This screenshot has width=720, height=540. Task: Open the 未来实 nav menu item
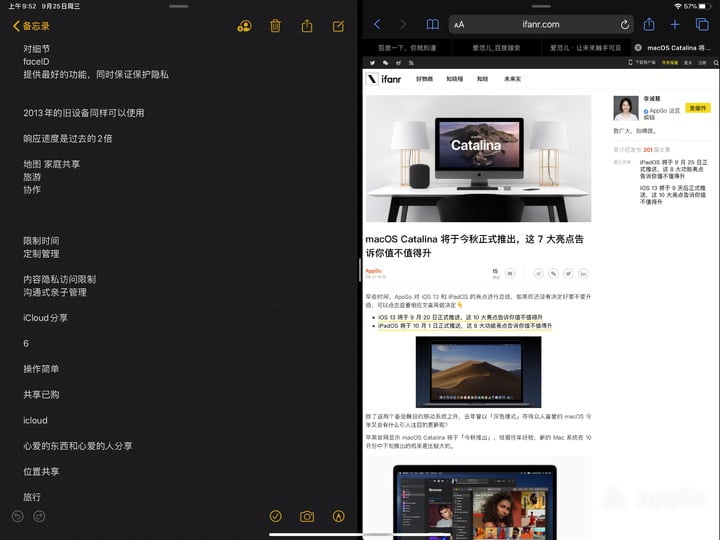point(512,79)
